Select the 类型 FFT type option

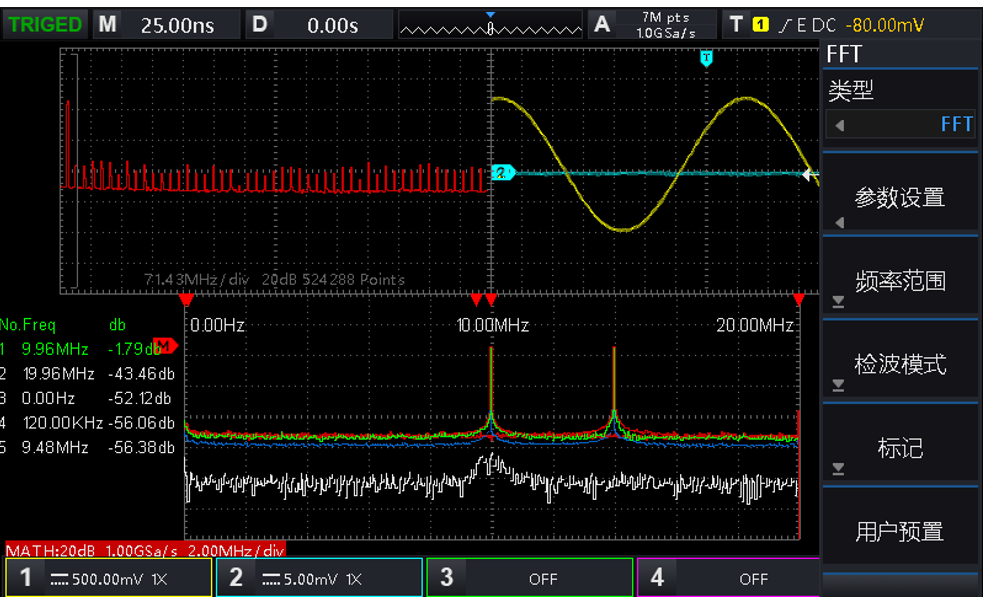[900, 124]
